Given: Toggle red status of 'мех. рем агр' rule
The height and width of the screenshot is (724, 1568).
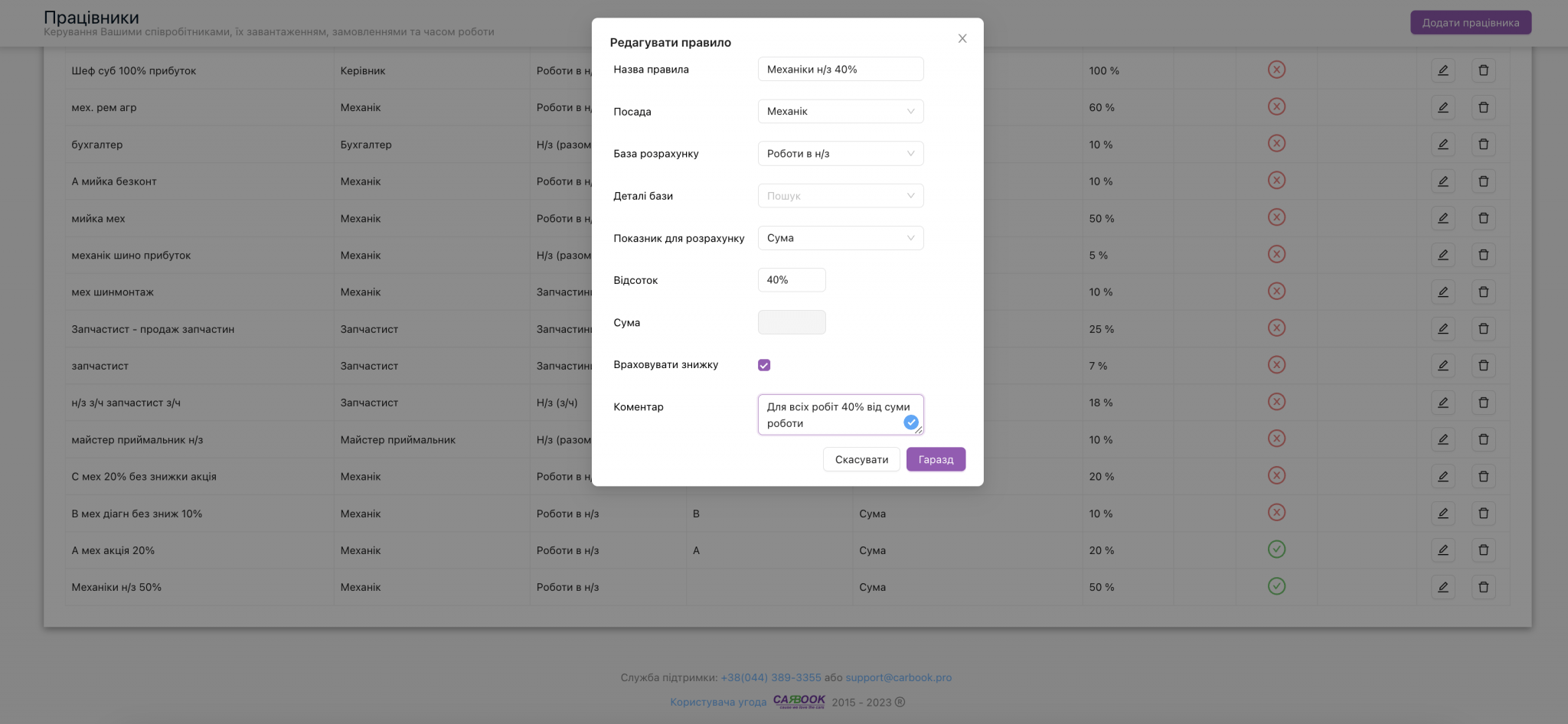Looking at the screenshot, I should click(1276, 107).
